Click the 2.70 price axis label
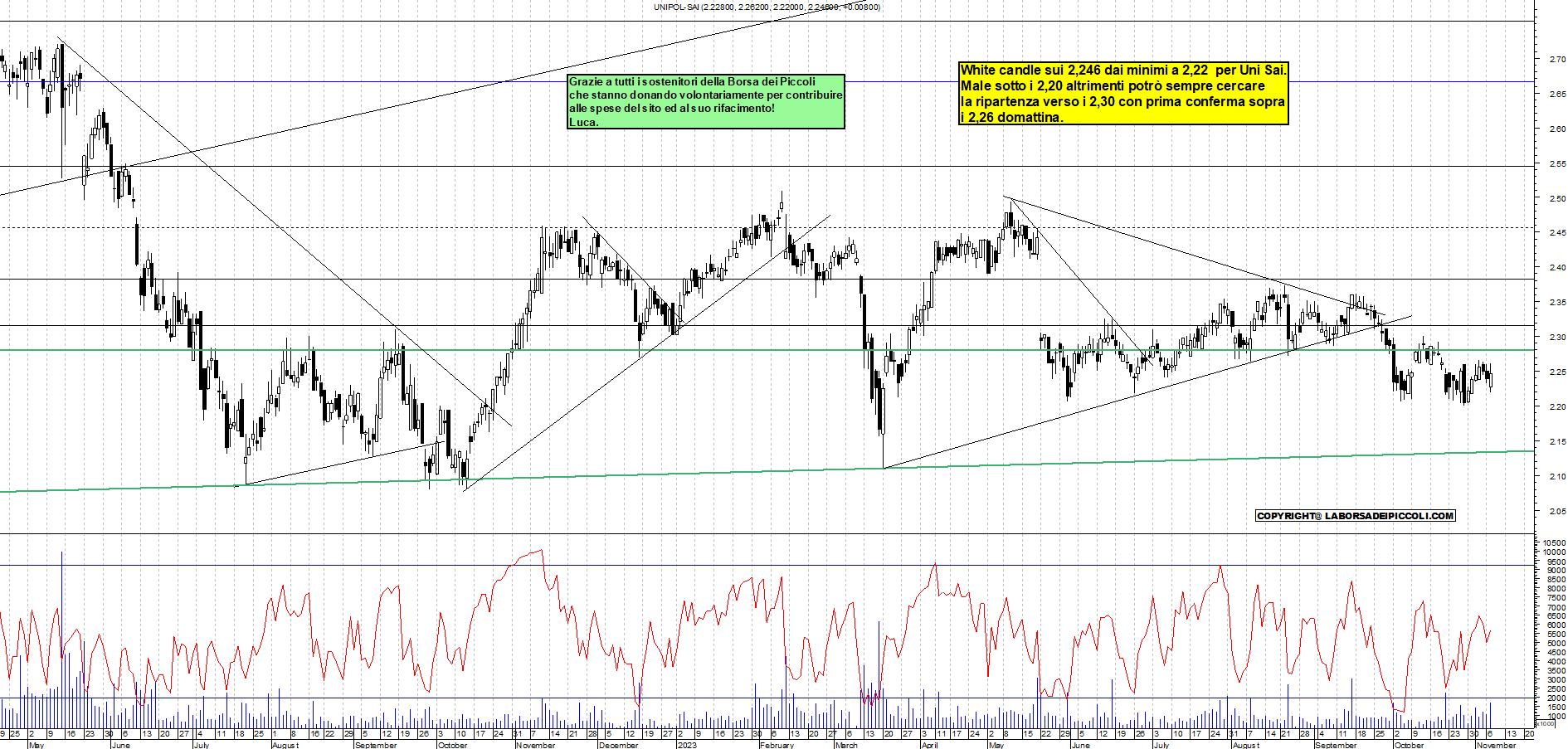The width and height of the screenshot is (1568, 749). [x=1557, y=60]
